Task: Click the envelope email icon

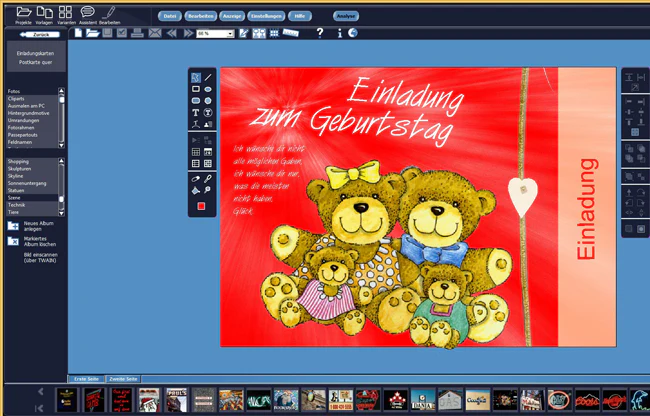Action: (x=155, y=33)
